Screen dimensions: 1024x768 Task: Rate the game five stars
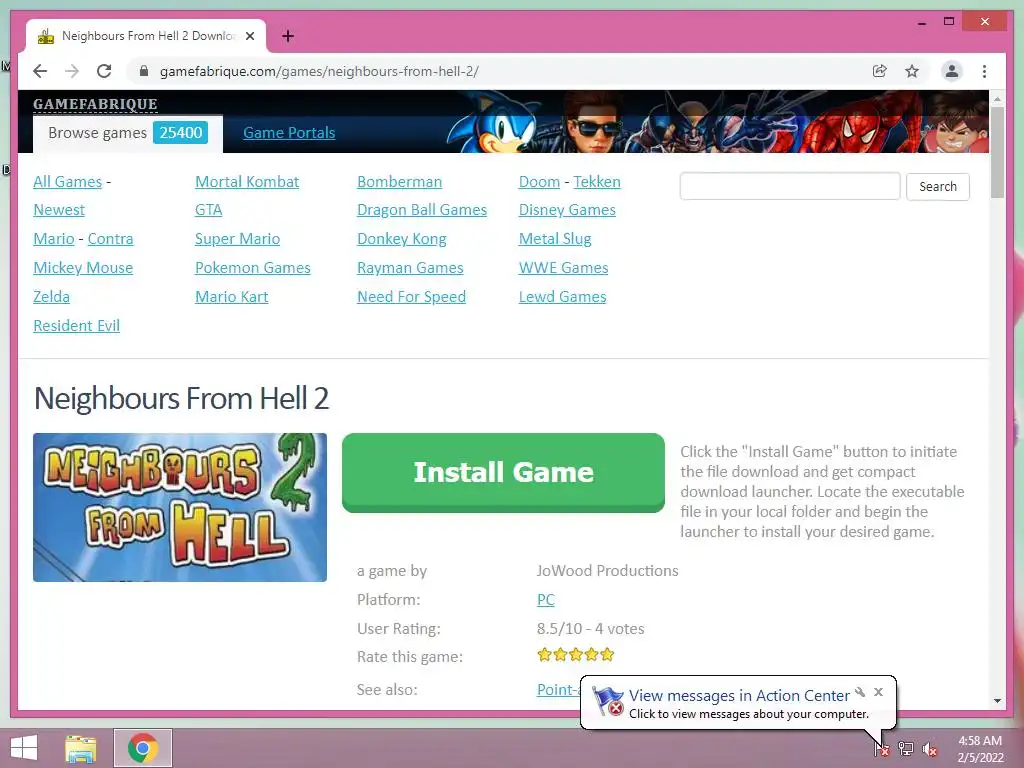tap(607, 654)
